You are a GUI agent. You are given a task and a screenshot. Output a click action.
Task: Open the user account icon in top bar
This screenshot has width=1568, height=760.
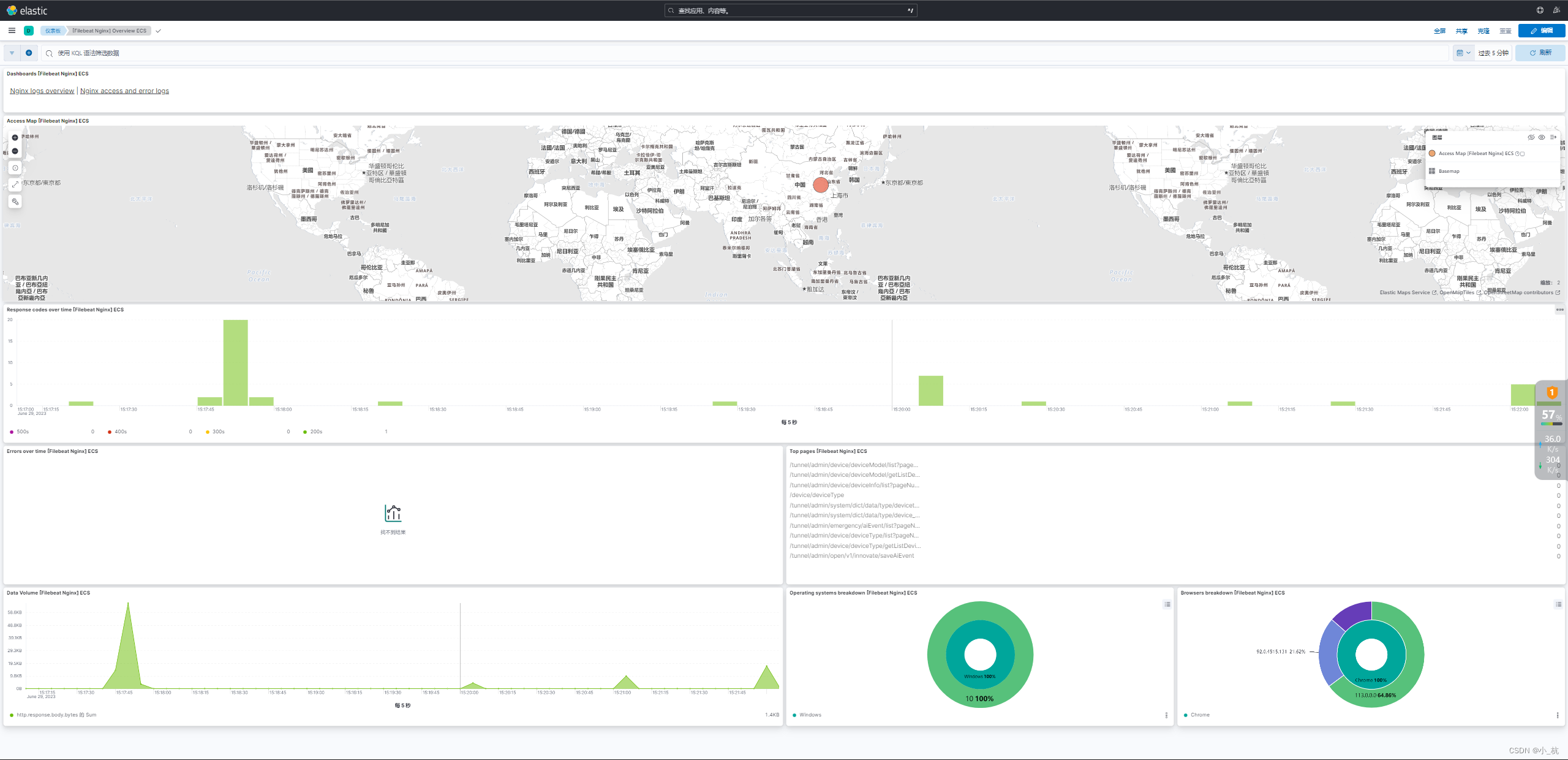click(1556, 10)
